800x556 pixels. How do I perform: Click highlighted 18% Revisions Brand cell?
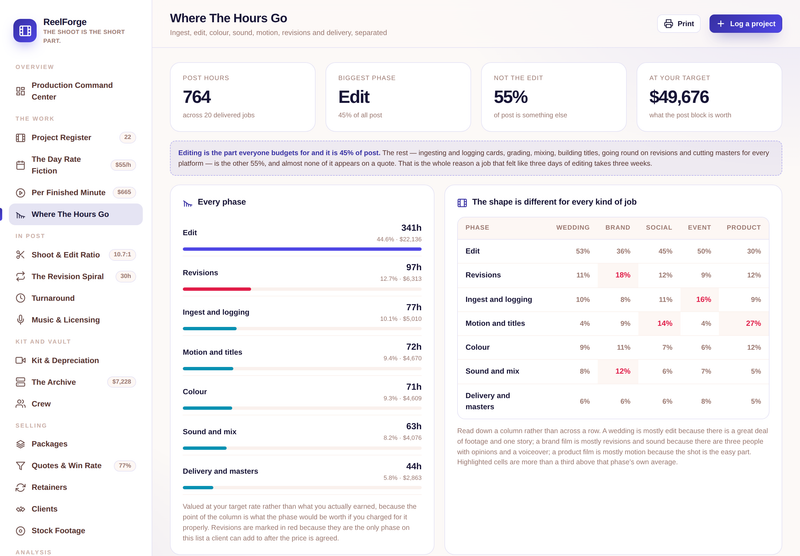coord(618,275)
